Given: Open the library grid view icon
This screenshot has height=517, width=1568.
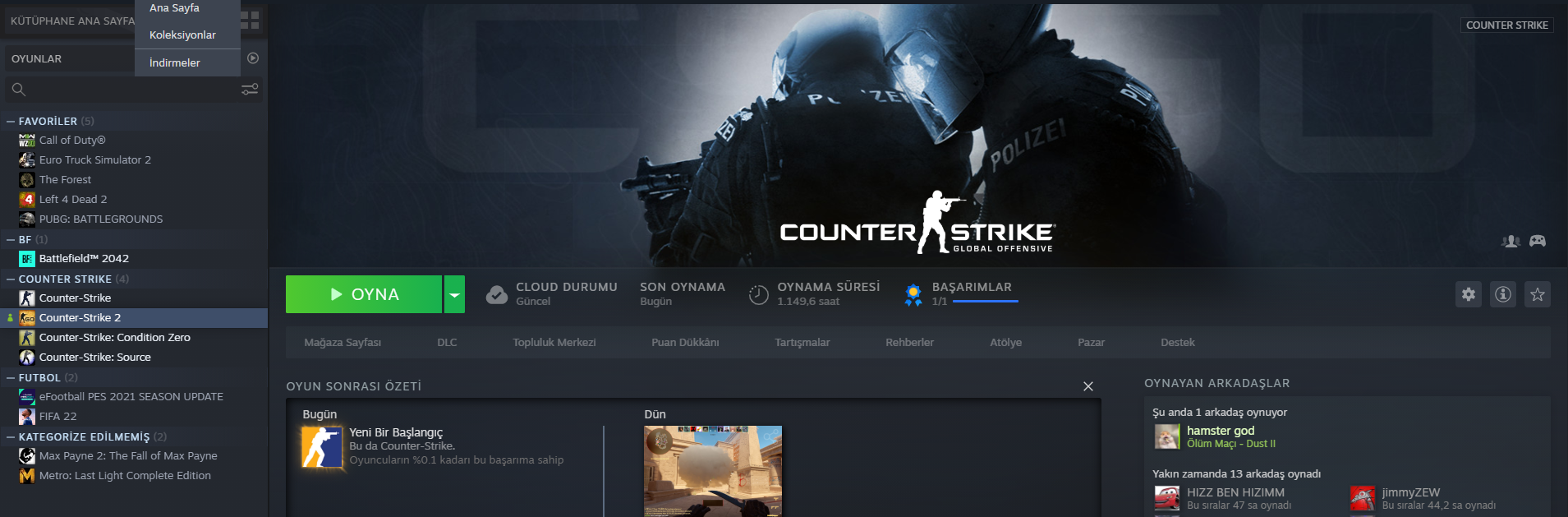Looking at the screenshot, I should coord(251,21).
